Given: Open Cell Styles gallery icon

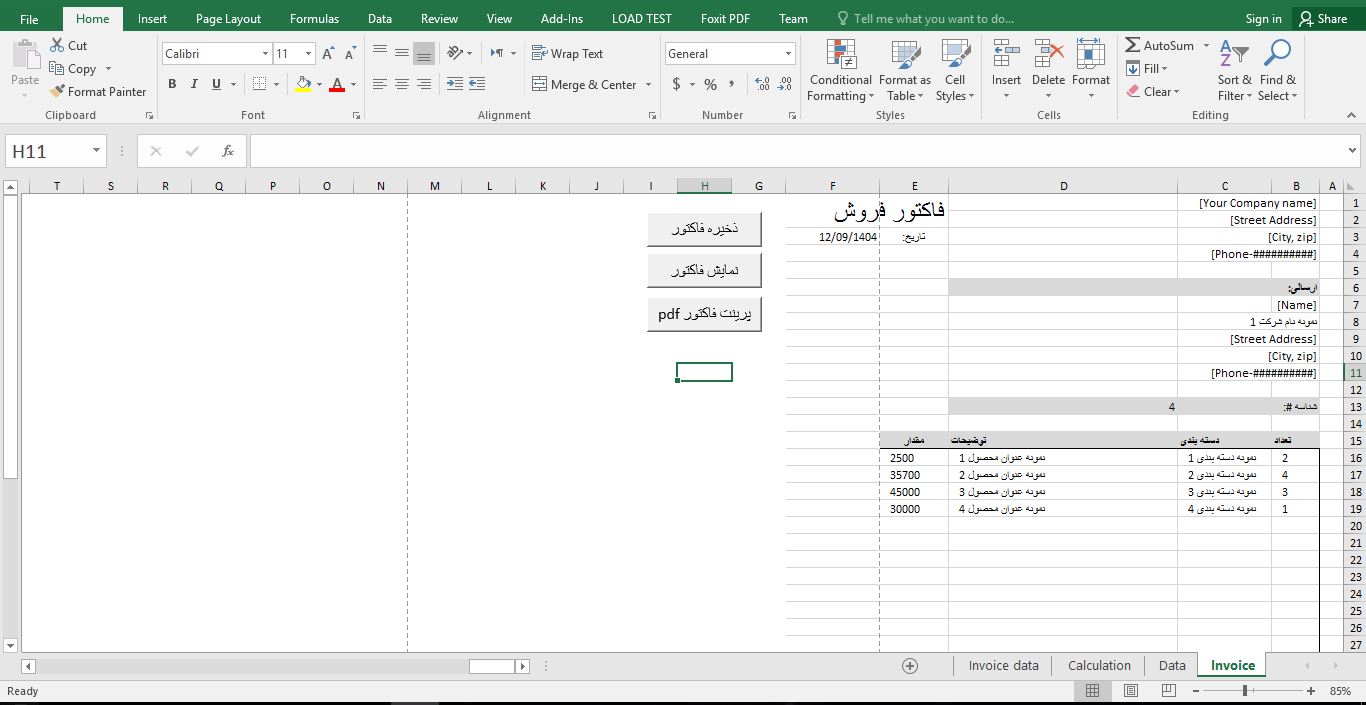Looking at the screenshot, I should click(x=956, y=55).
